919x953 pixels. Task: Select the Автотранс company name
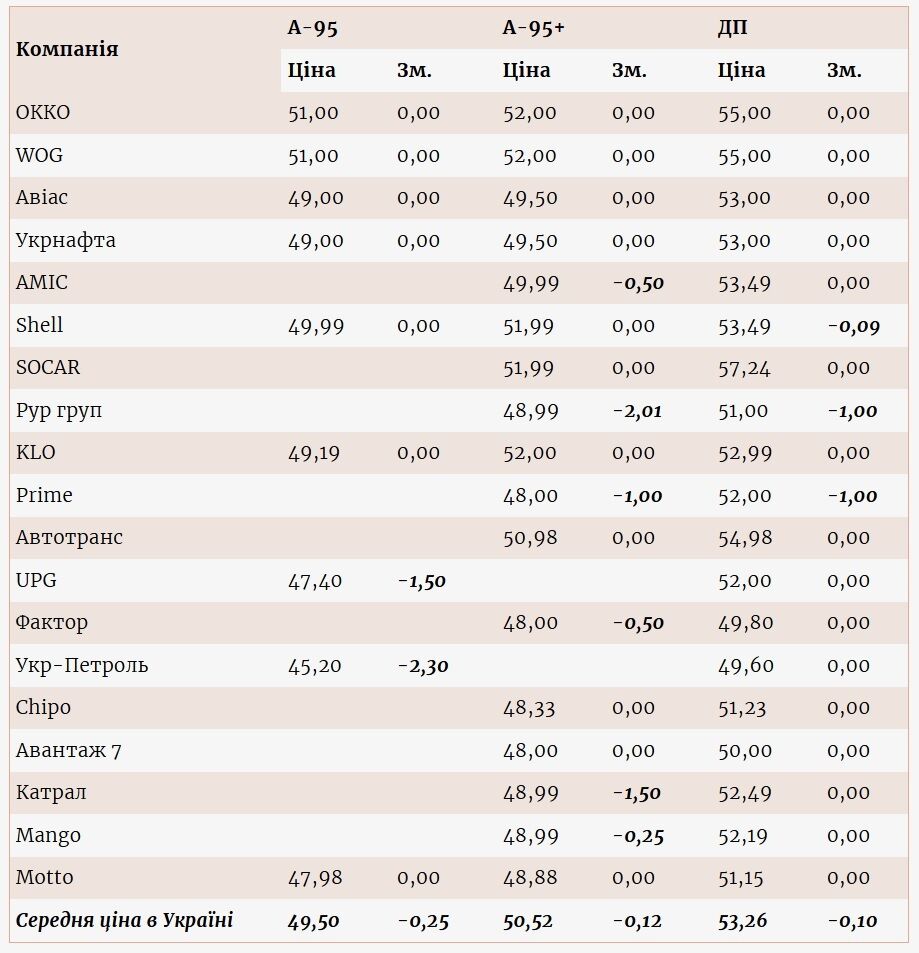pos(69,538)
